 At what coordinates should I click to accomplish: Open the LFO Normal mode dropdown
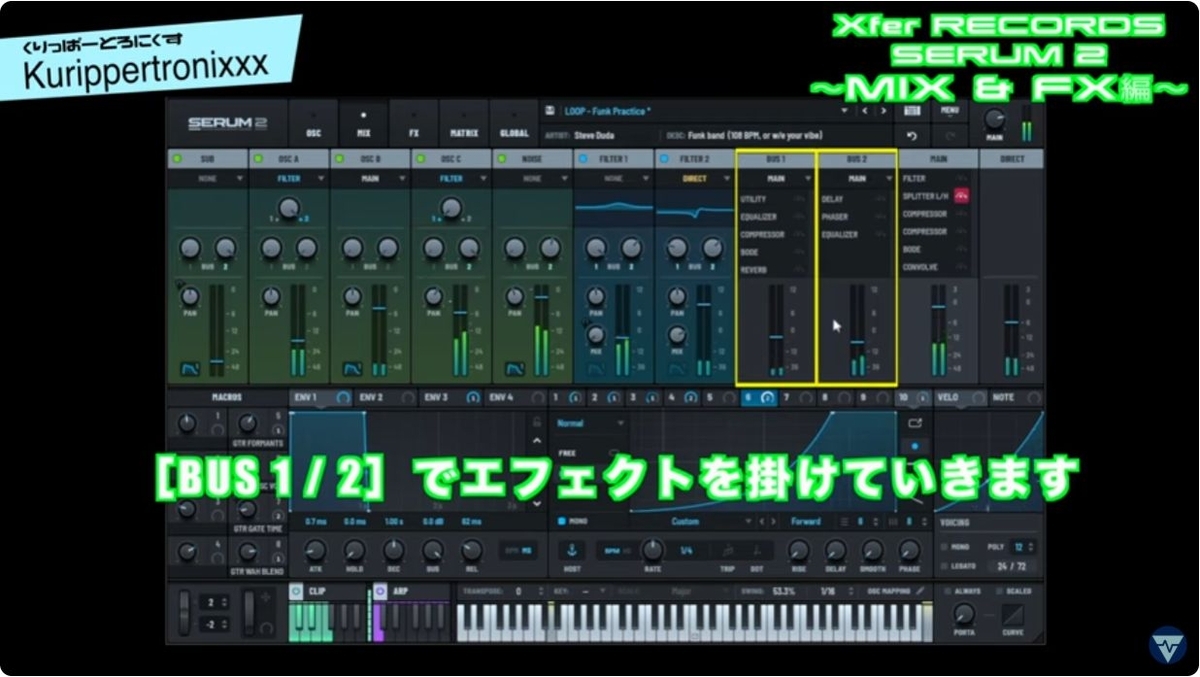[591, 423]
